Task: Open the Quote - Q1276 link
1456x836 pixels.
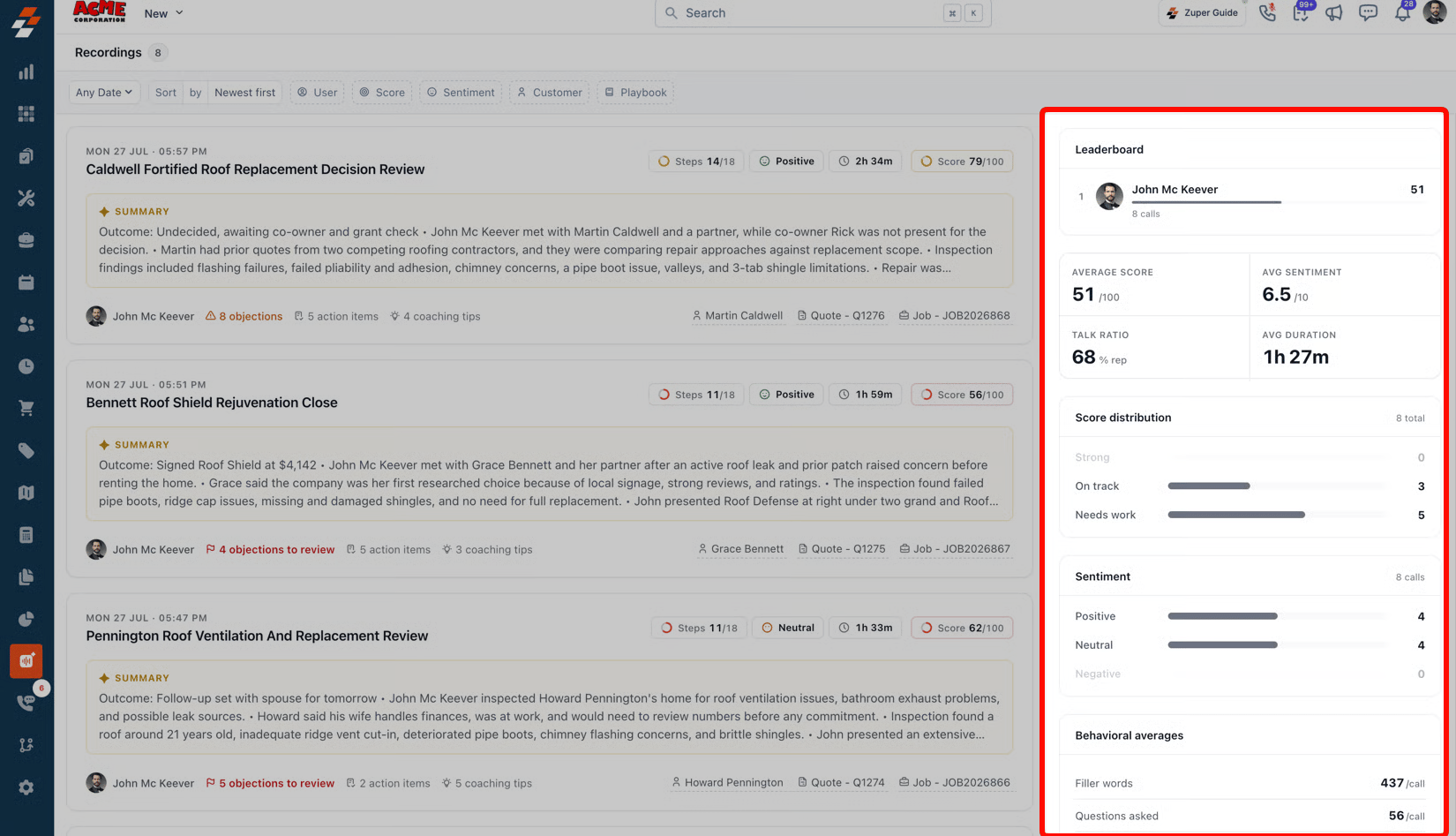Action: click(841, 315)
